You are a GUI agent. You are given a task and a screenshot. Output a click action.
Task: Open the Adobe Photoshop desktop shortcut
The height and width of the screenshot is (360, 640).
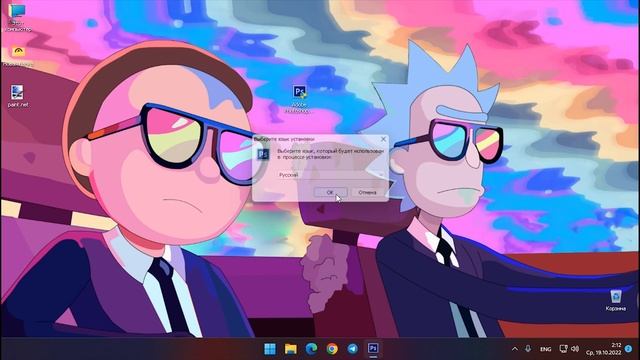(x=299, y=99)
